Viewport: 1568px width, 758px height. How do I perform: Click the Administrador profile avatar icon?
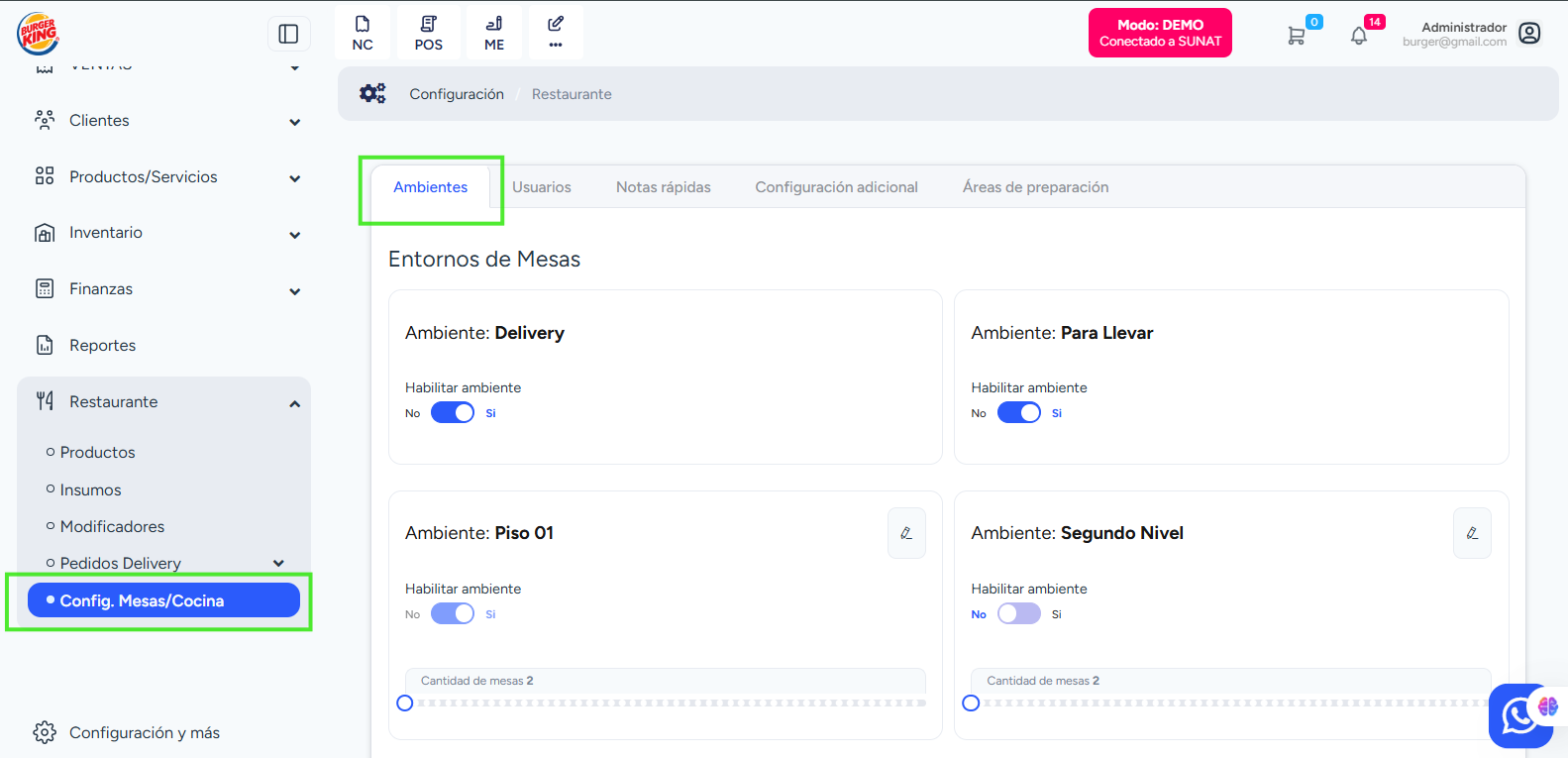(1529, 34)
